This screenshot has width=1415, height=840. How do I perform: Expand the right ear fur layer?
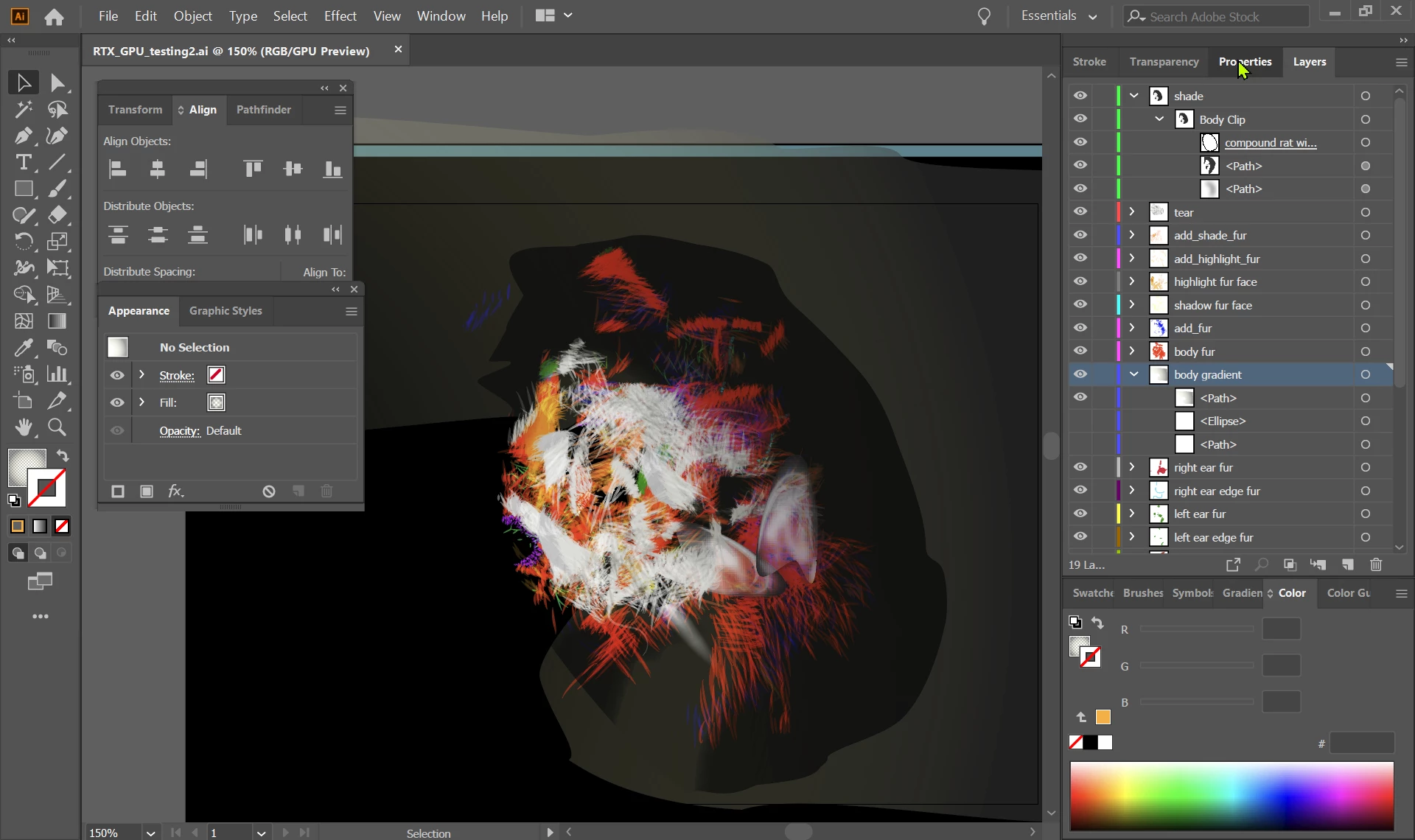1132,467
